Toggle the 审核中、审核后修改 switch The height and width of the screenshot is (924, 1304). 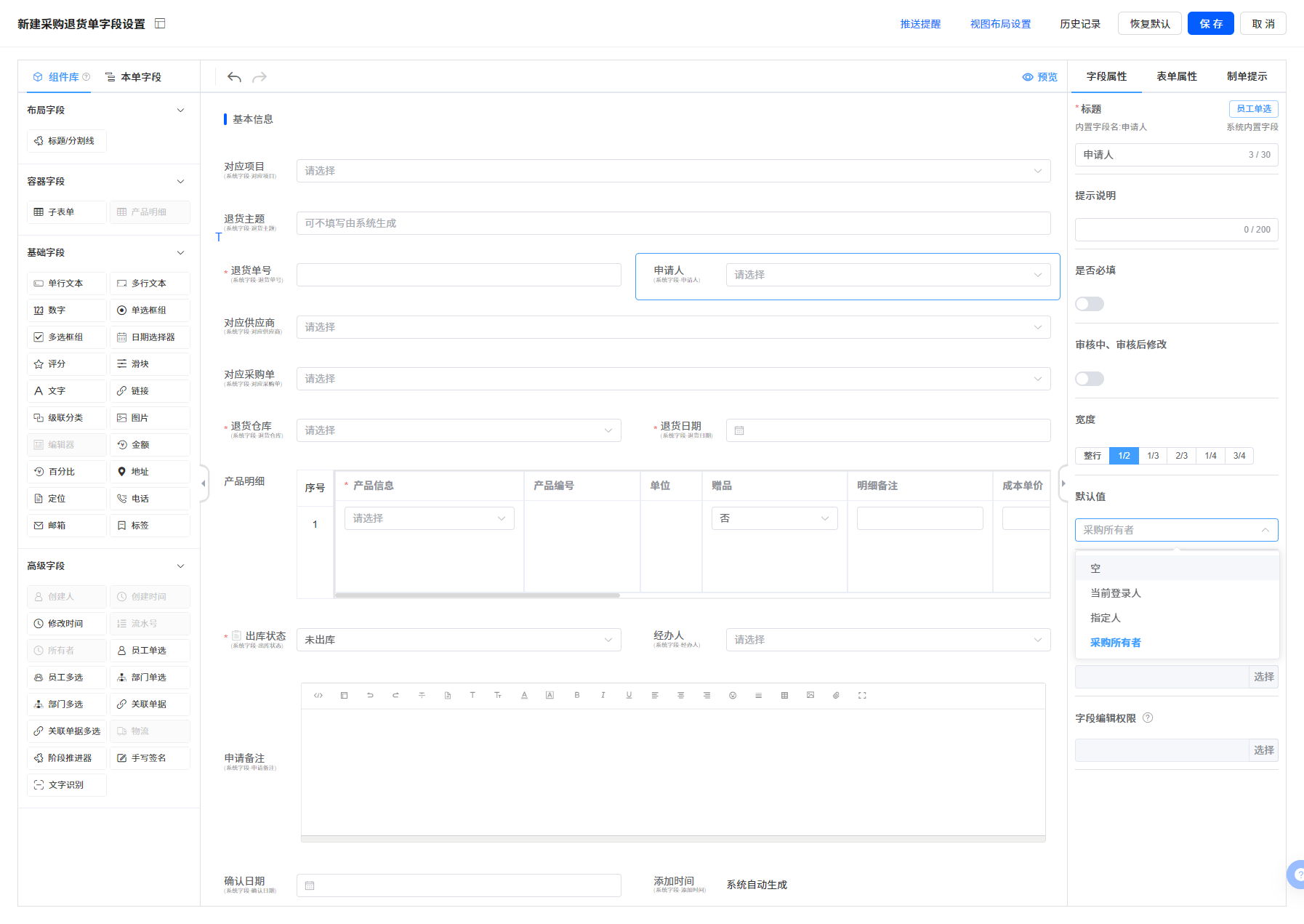[1089, 379]
